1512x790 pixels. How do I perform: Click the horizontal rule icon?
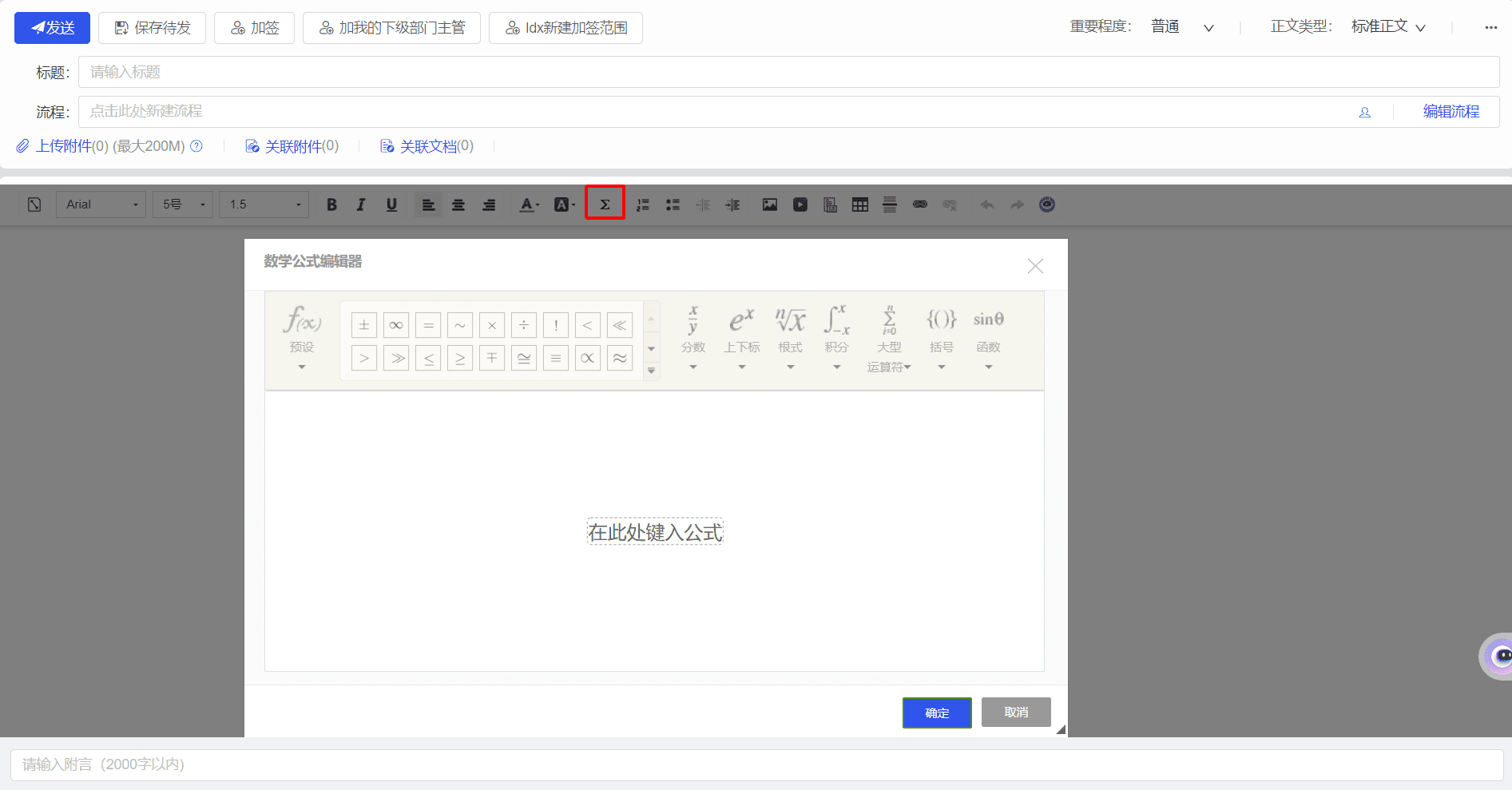pyautogui.click(x=890, y=204)
